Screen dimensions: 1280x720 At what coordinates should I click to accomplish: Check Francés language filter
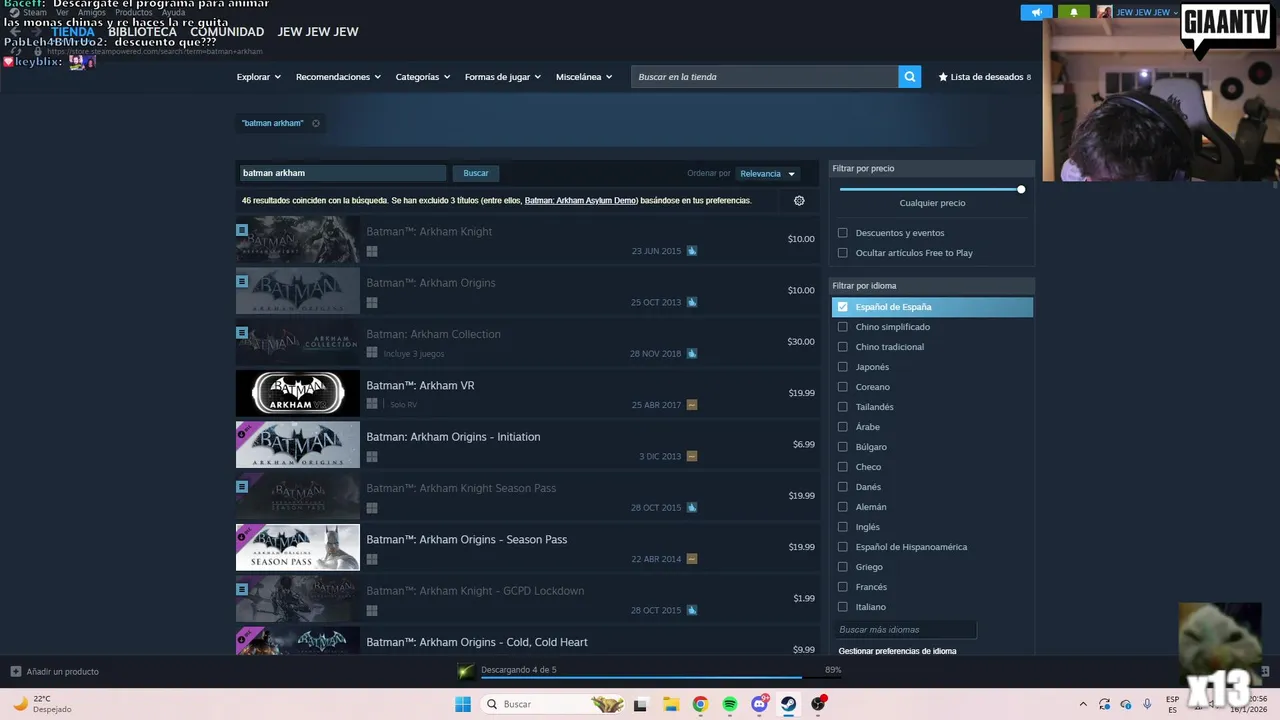[842, 587]
